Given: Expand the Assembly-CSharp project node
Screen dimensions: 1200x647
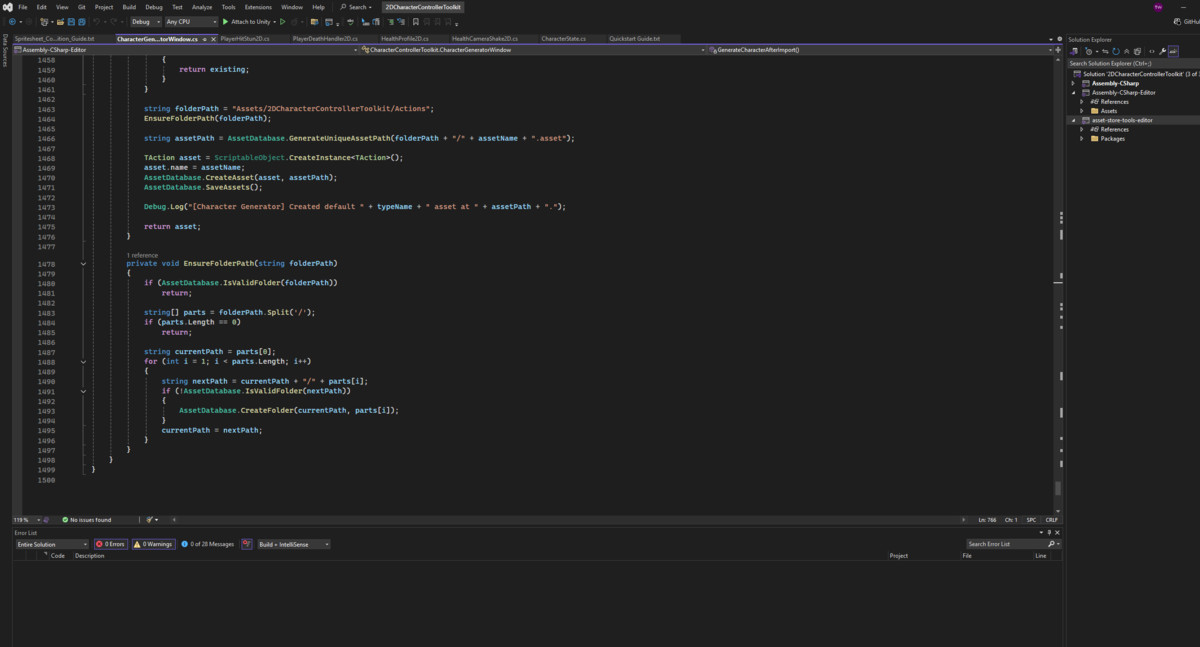Looking at the screenshot, I should 1073,83.
